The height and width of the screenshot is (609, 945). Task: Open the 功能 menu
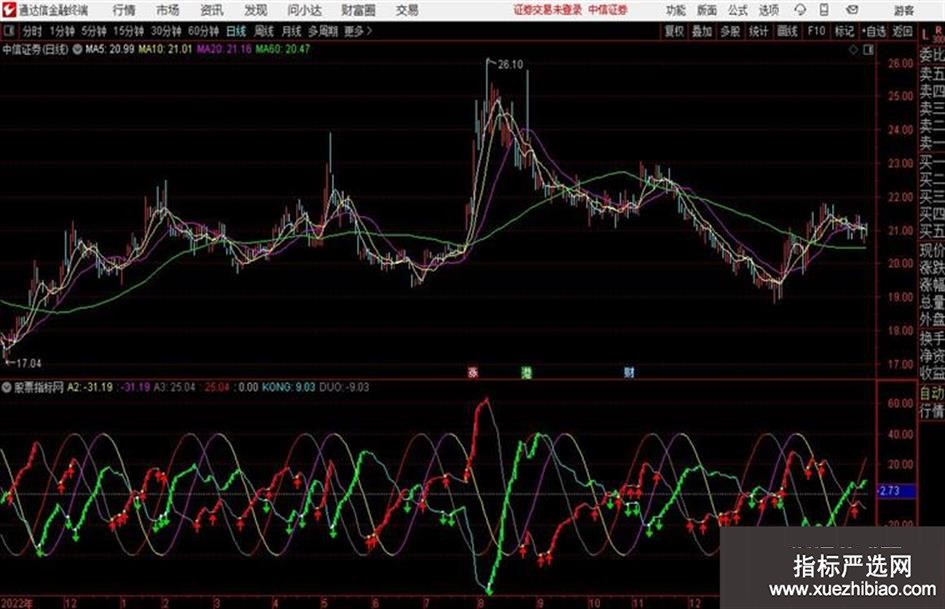tap(676, 10)
